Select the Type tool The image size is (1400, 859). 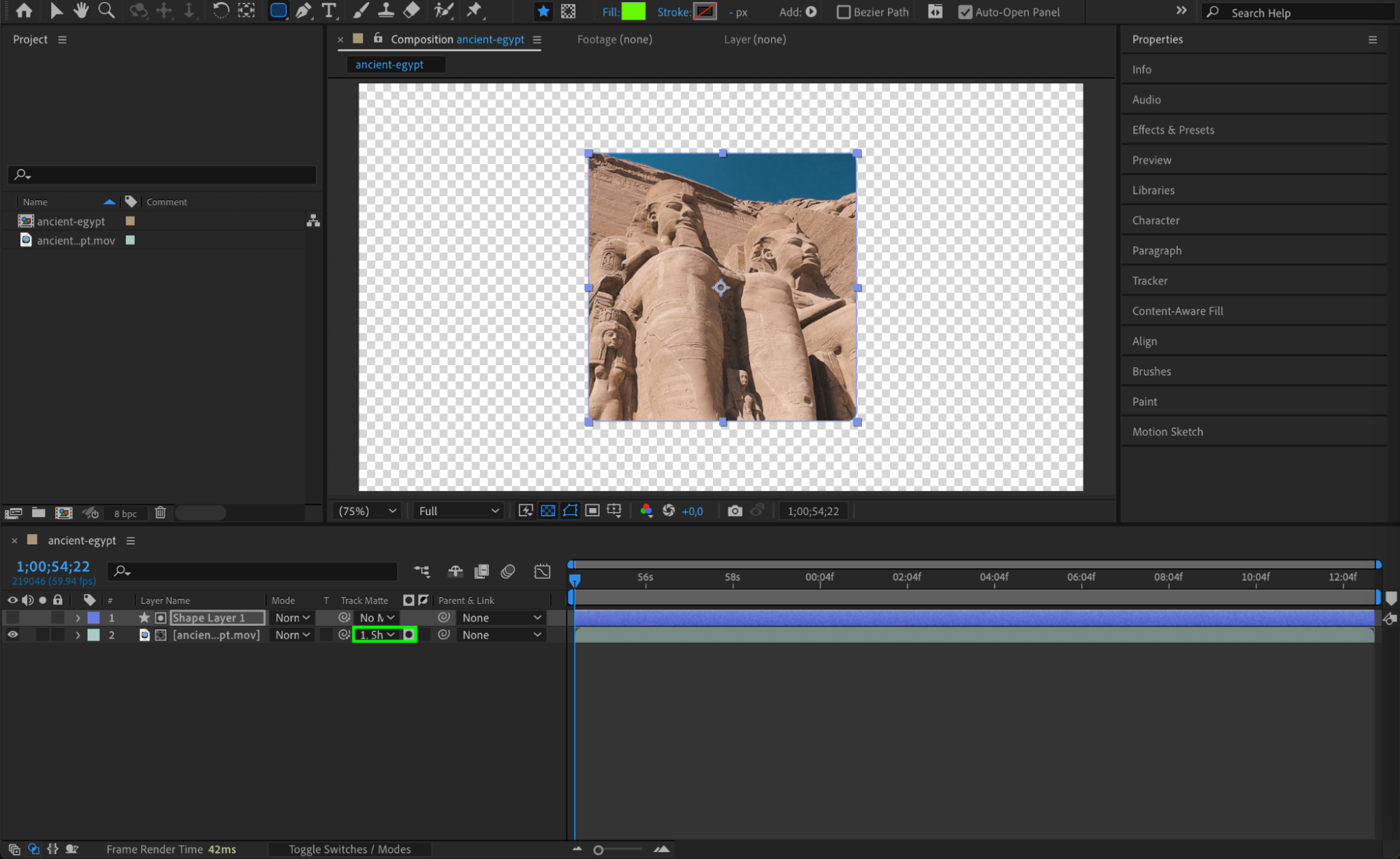coord(328,11)
